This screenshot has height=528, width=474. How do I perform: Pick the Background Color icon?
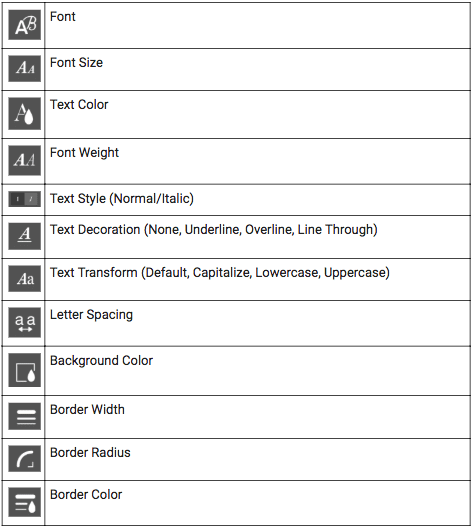25,370
